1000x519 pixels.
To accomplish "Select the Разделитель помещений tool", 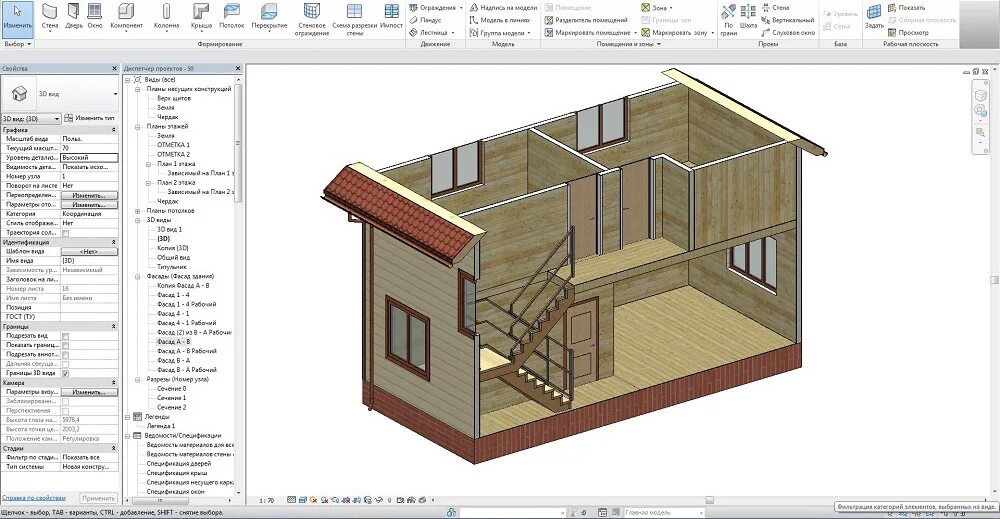I will point(586,20).
